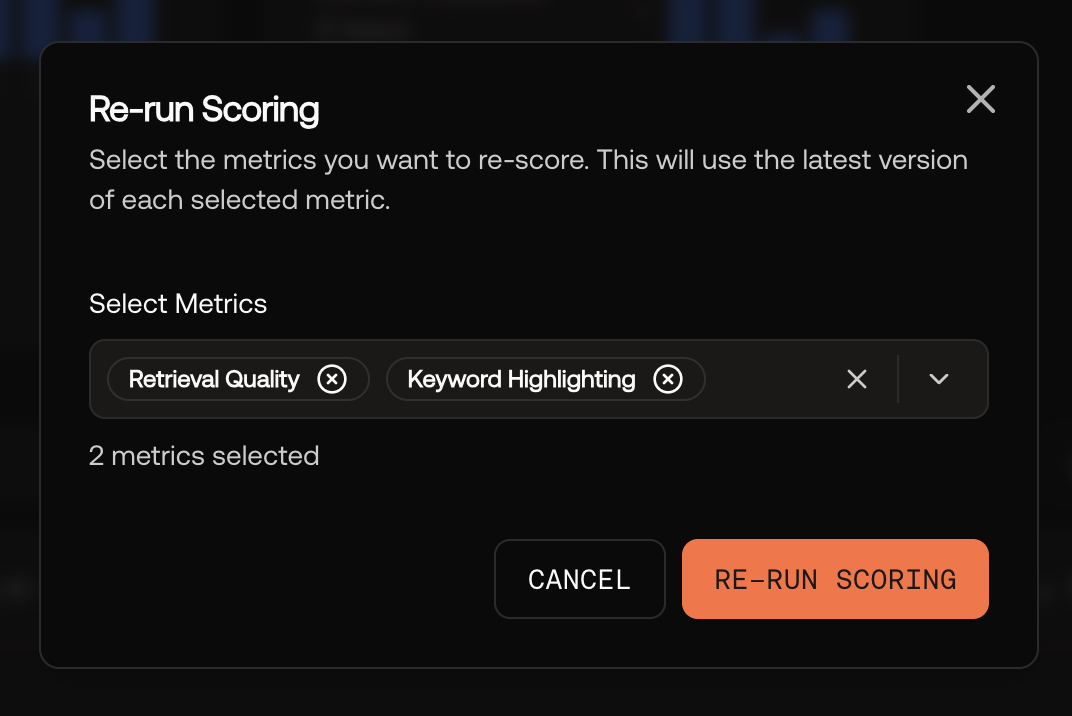Deselect Retrieval Quality using its circled x
Image resolution: width=1072 pixels, height=716 pixels.
332,379
